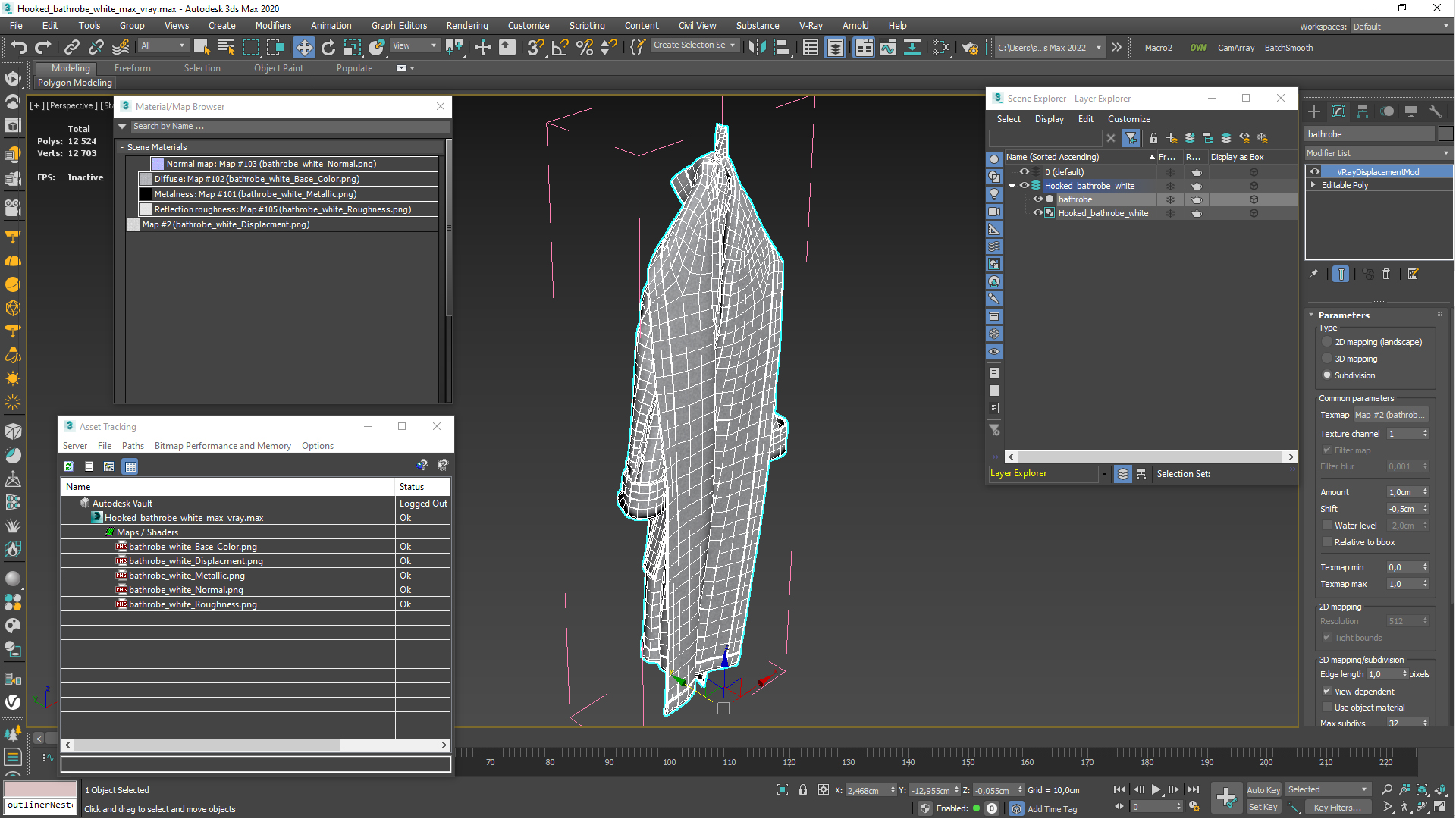Click Create New Layer icon in Layer Explorer

[1172, 138]
